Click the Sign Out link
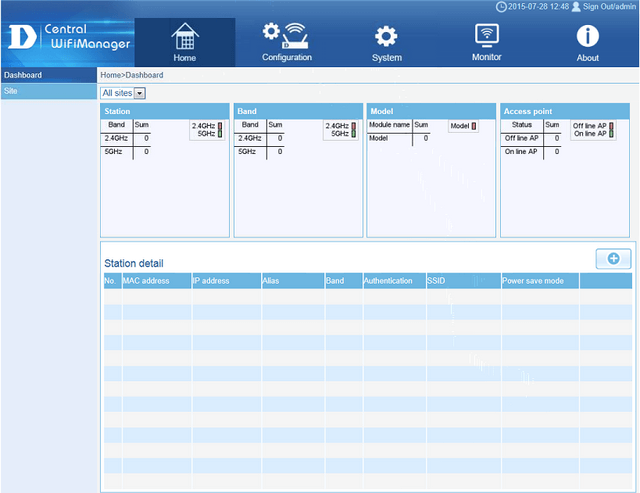 coord(608,7)
